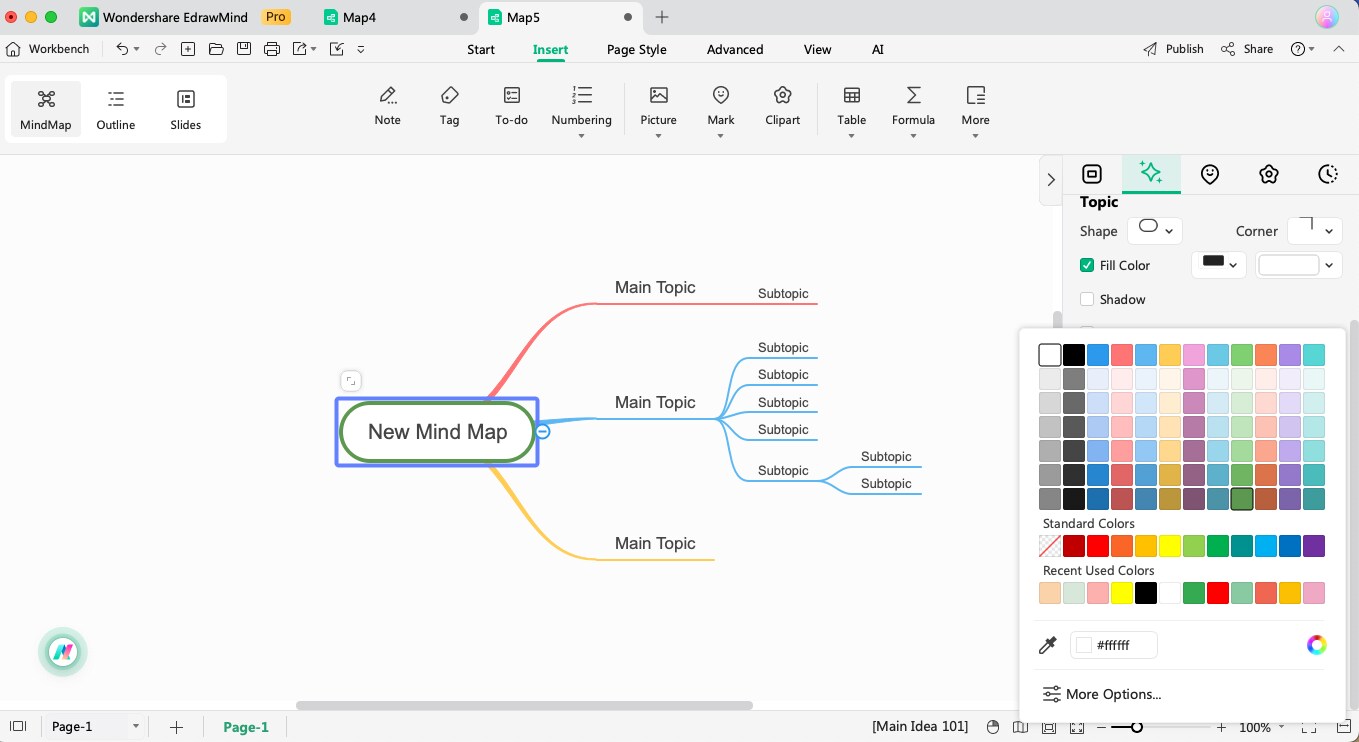Click the undo arrow

tap(122, 48)
